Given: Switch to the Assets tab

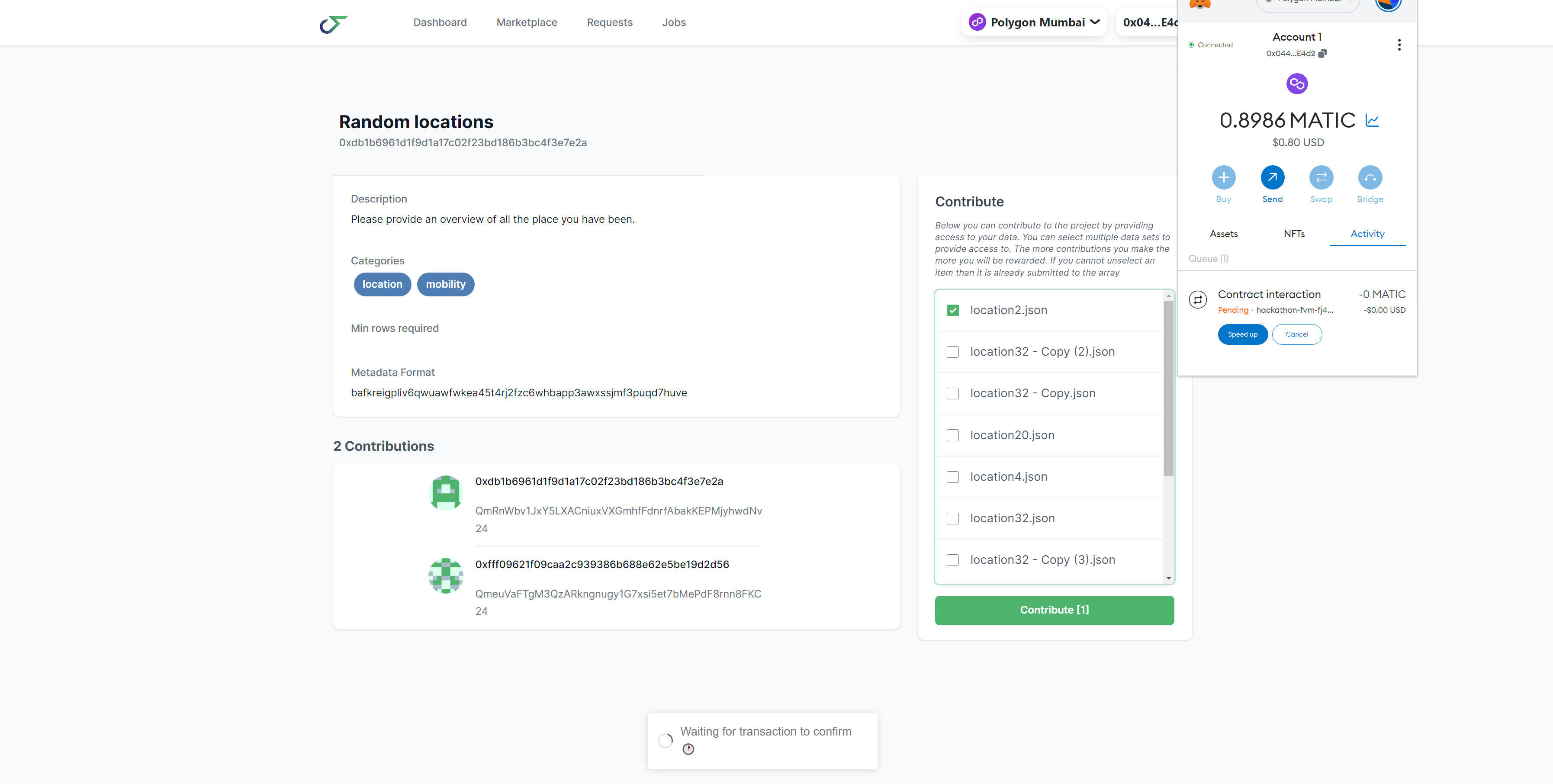Looking at the screenshot, I should pos(1223,234).
